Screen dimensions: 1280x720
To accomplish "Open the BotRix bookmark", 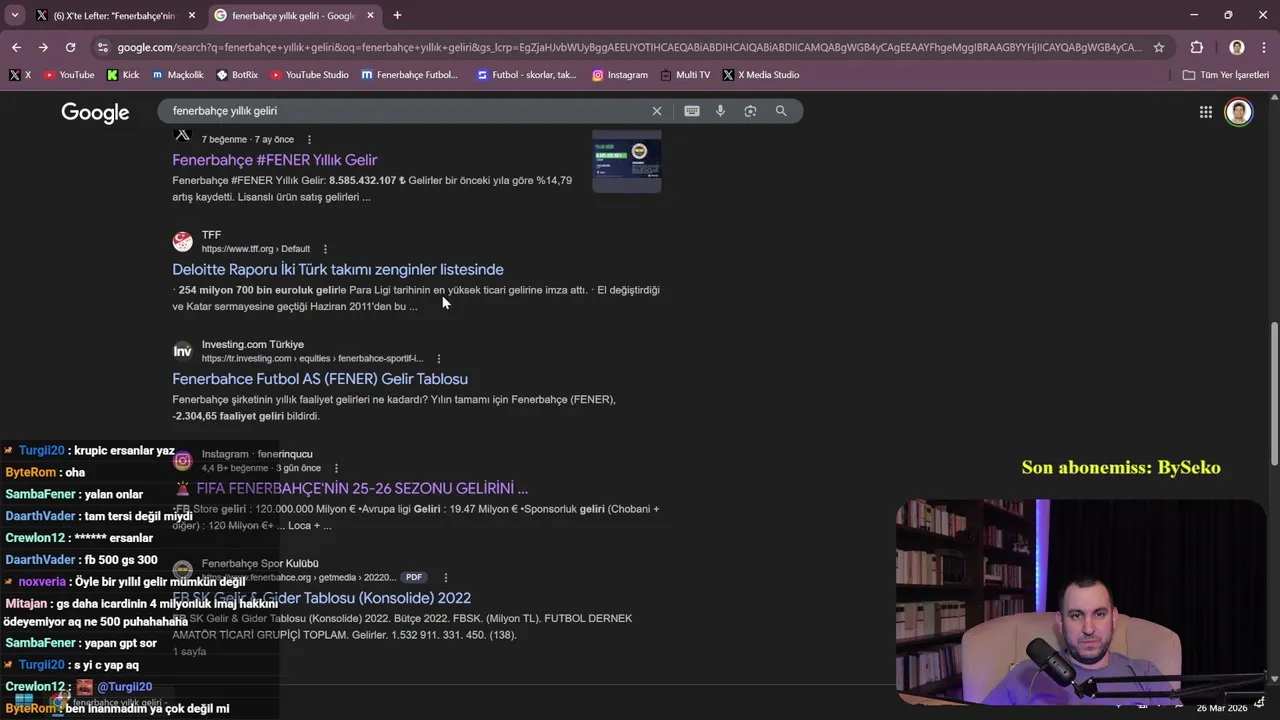I will point(237,75).
